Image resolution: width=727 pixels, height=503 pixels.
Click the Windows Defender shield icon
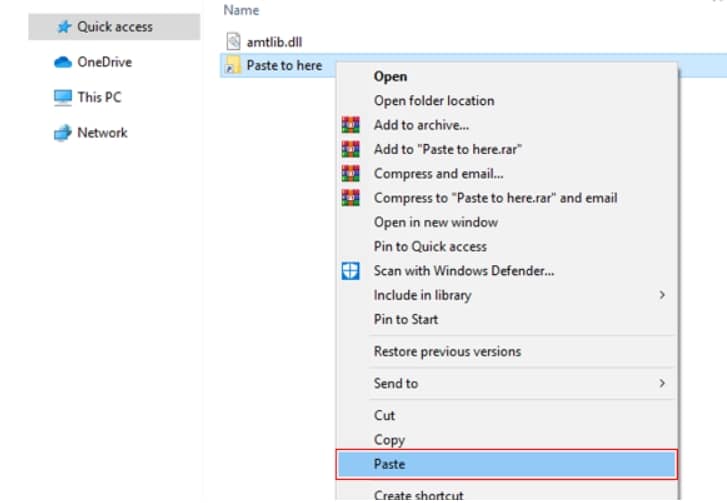pyautogui.click(x=350, y=271)
